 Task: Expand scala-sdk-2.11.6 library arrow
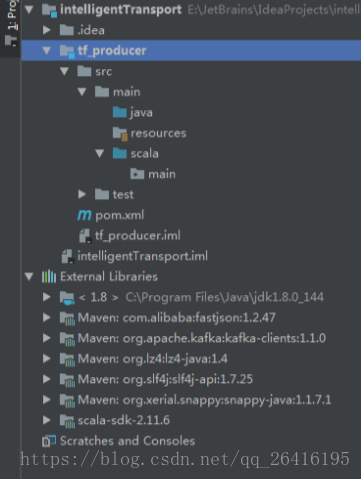tap(47, 420)
